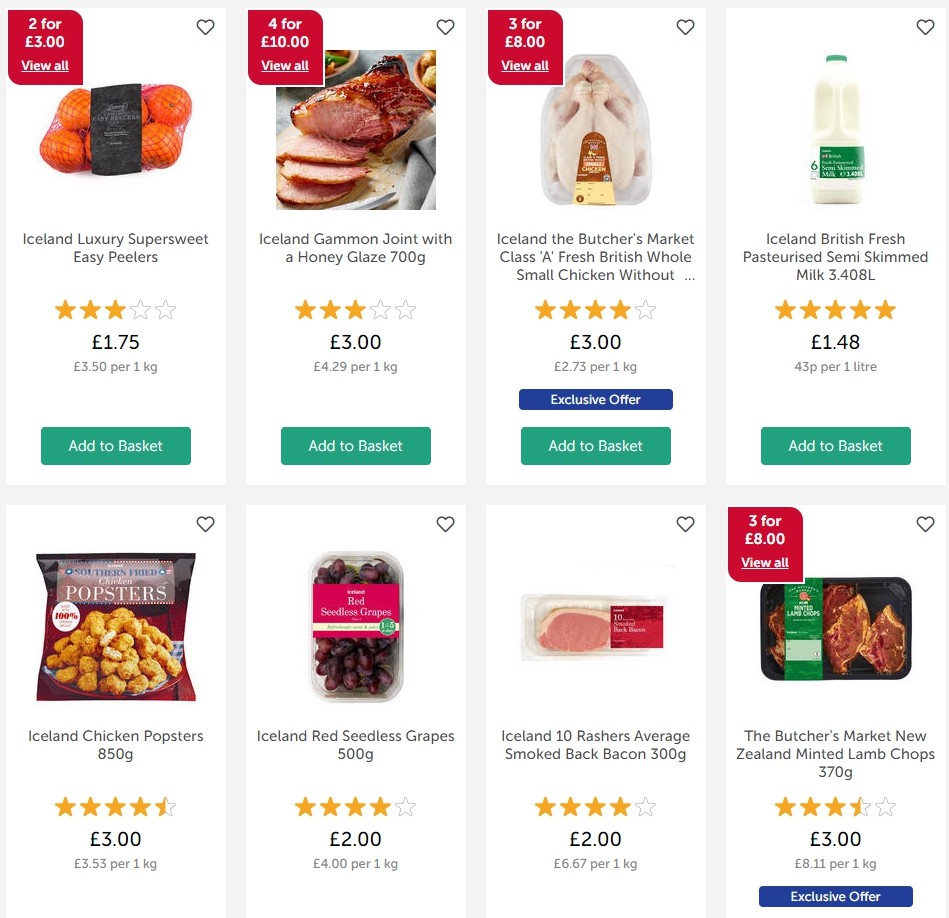Click the wishlist heart on the Gammon Joint product
The image size is (949, 918).
tap(445, 27)
